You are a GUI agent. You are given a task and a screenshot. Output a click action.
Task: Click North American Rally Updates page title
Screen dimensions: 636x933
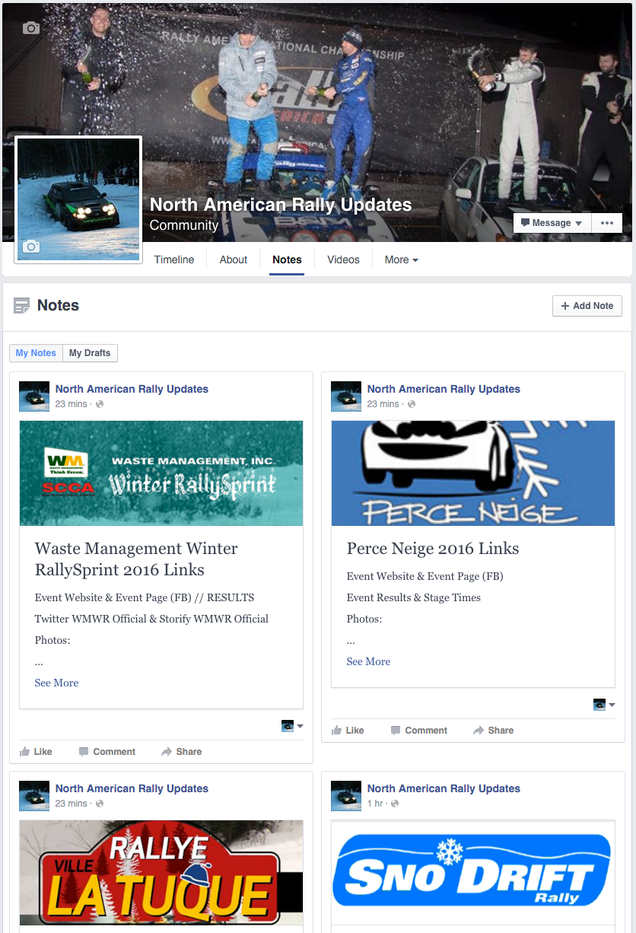280,205
